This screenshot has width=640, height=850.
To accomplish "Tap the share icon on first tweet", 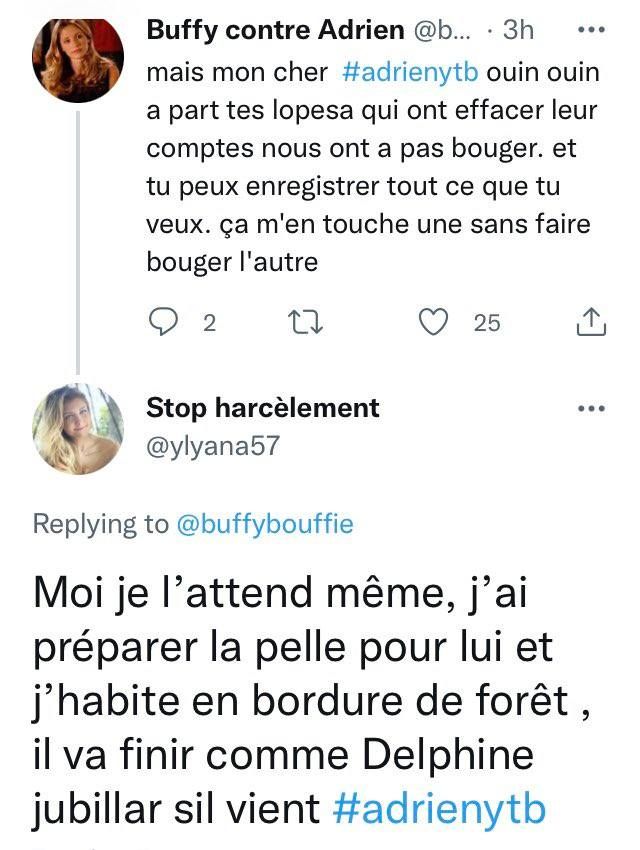I will [591, 322].
